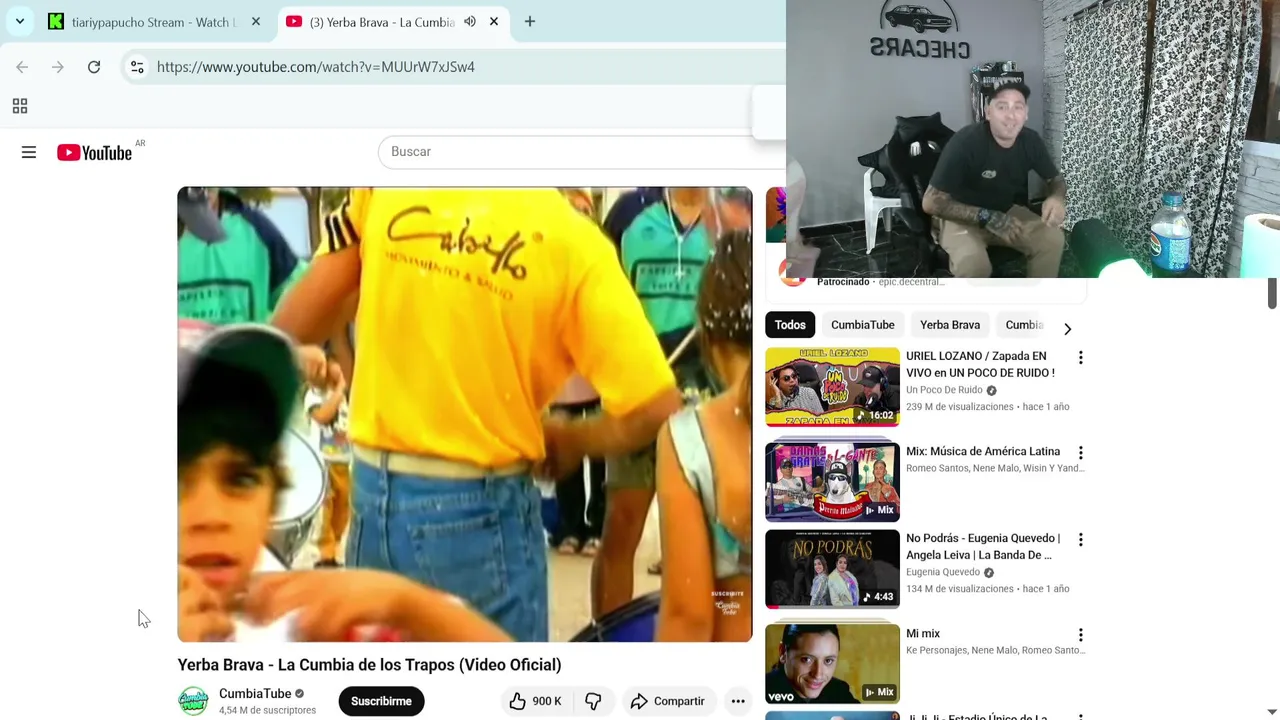Like the video with thumbs up 900 K
Screen dimensions: 1280x720
535,701
